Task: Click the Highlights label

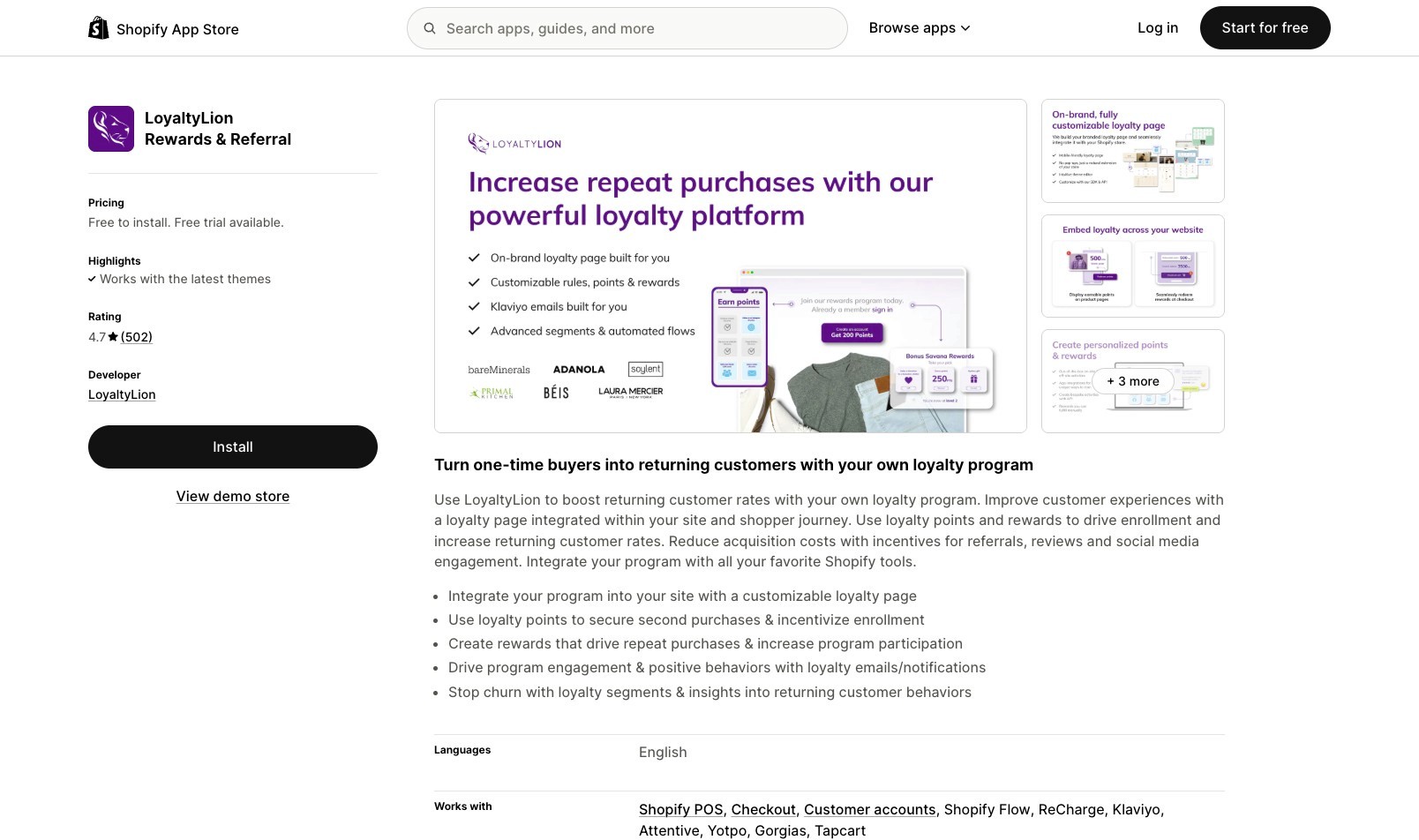Action: tap(115, 261)
